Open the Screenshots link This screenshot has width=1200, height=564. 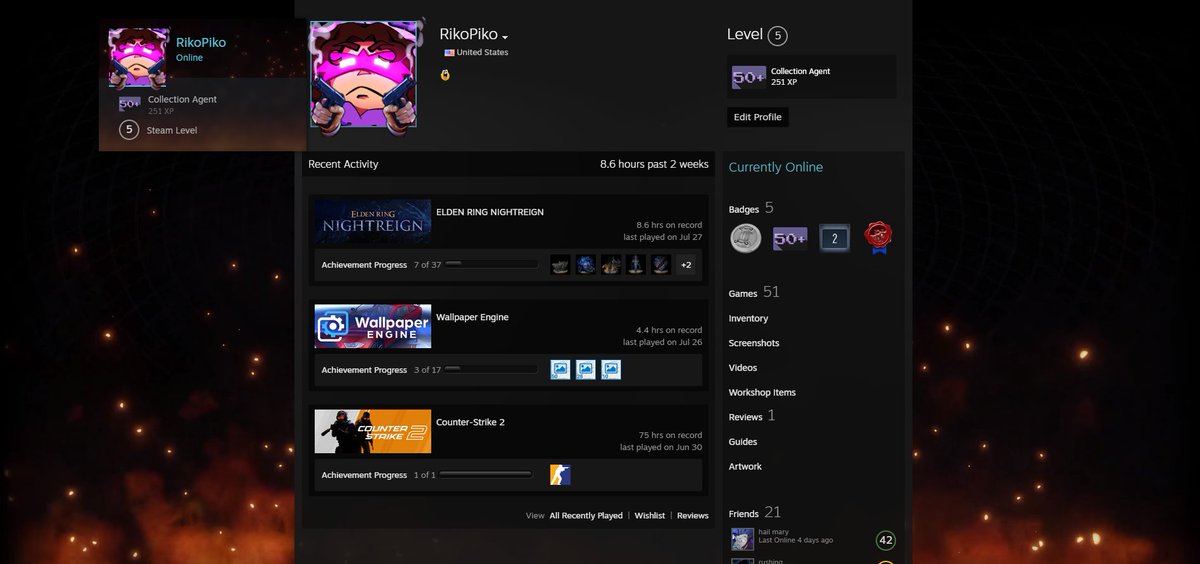754,343
